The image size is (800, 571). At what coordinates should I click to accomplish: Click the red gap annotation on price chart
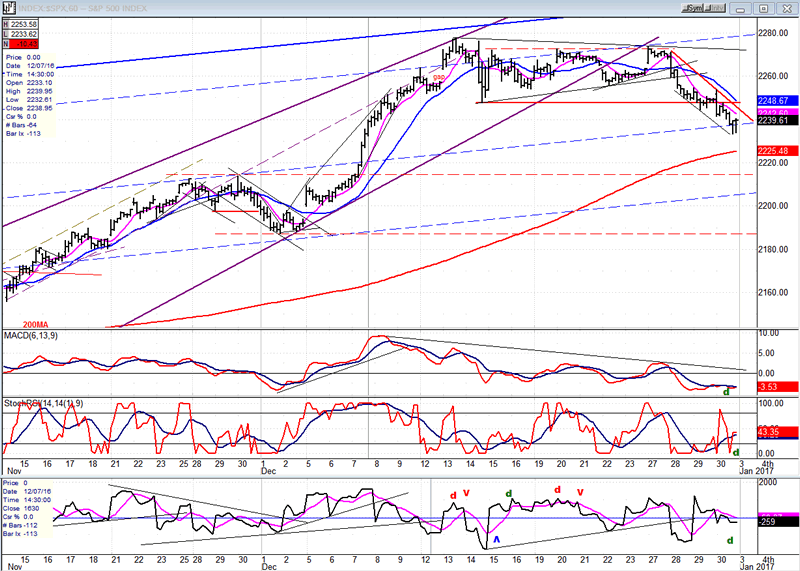pos(439,77)
